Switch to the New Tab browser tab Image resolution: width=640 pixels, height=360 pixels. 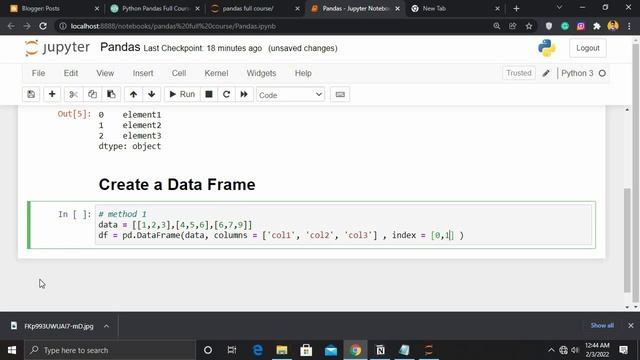455,8
